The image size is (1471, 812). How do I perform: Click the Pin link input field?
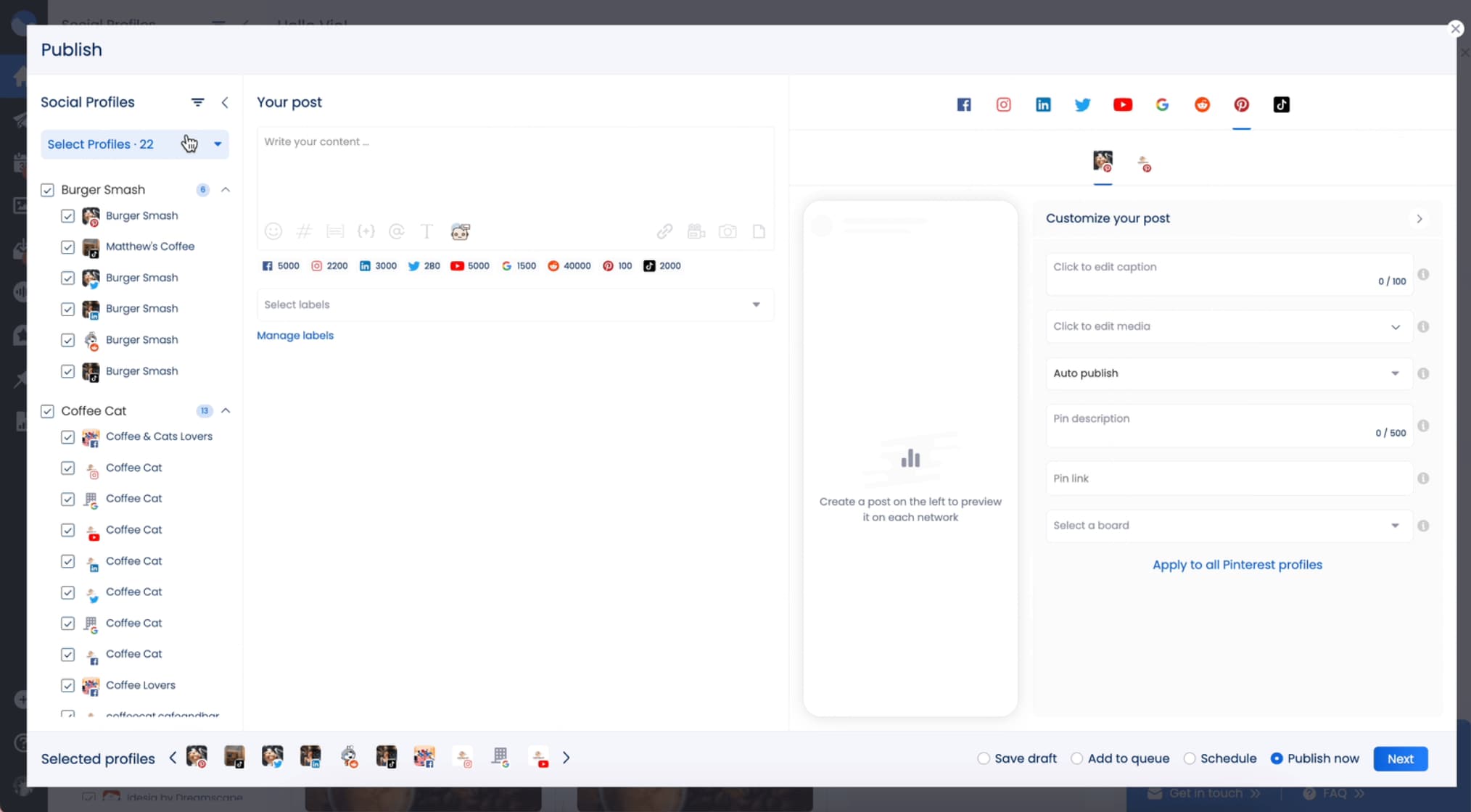[1226, 478]
